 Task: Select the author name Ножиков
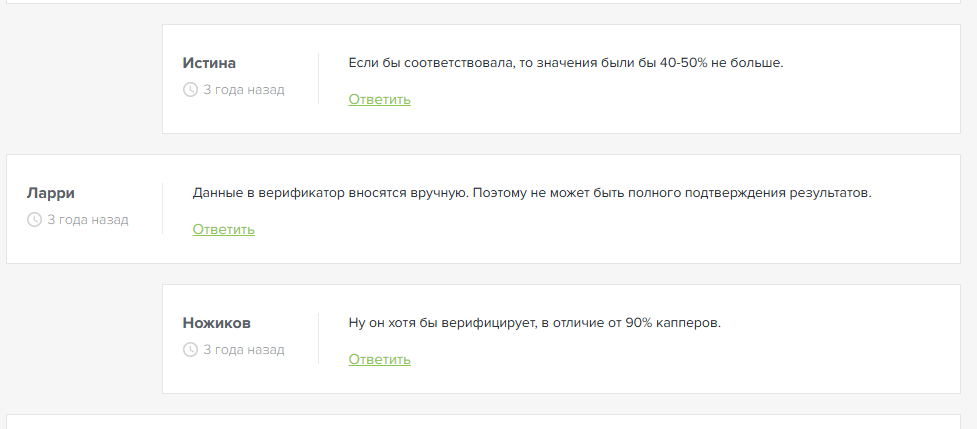(216, 323)
